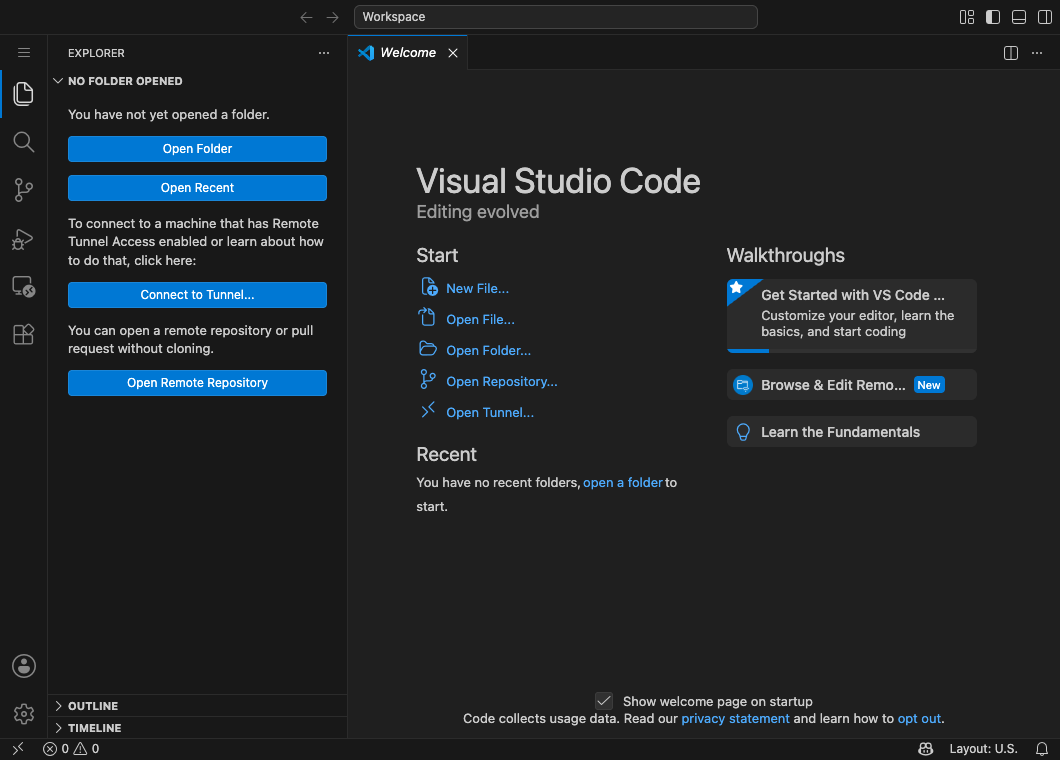This screenshot has width=1060, height=760.
Task: Go back with the left arrow
Action: point(306,18)
